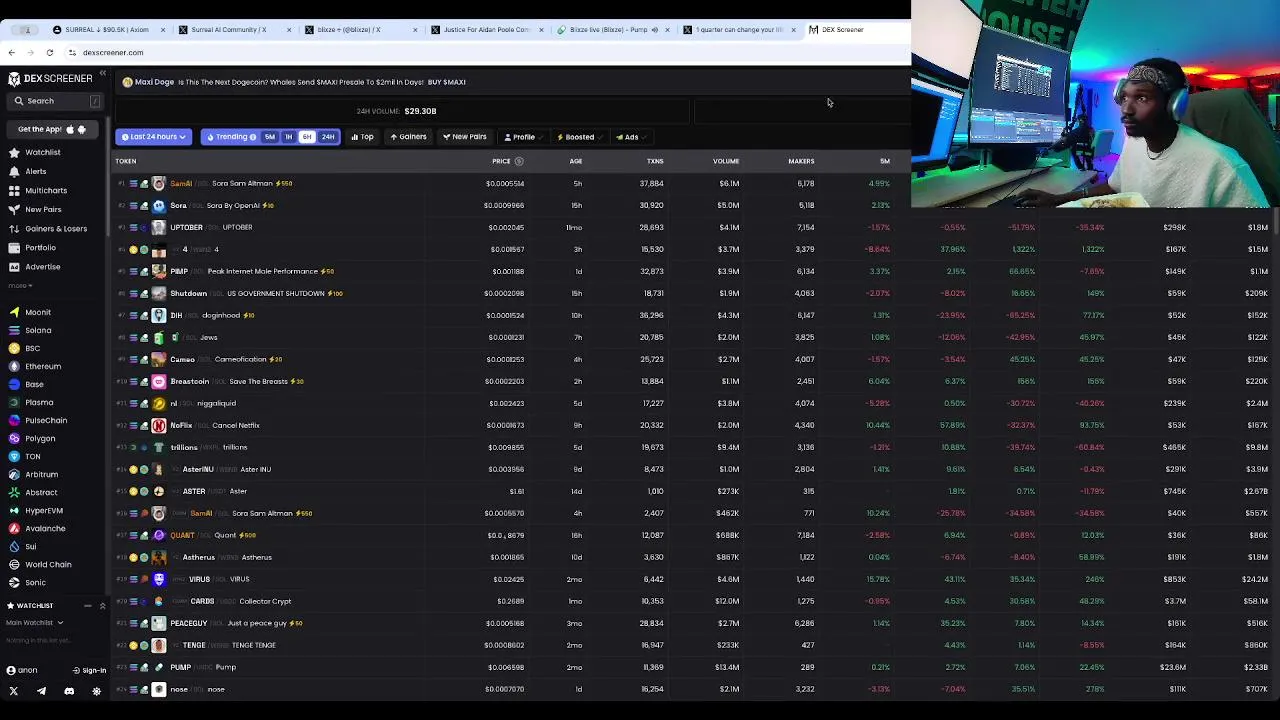
Task: Select the Plasma chain icon
Action: pyautogui.click(x=14, y=402)
